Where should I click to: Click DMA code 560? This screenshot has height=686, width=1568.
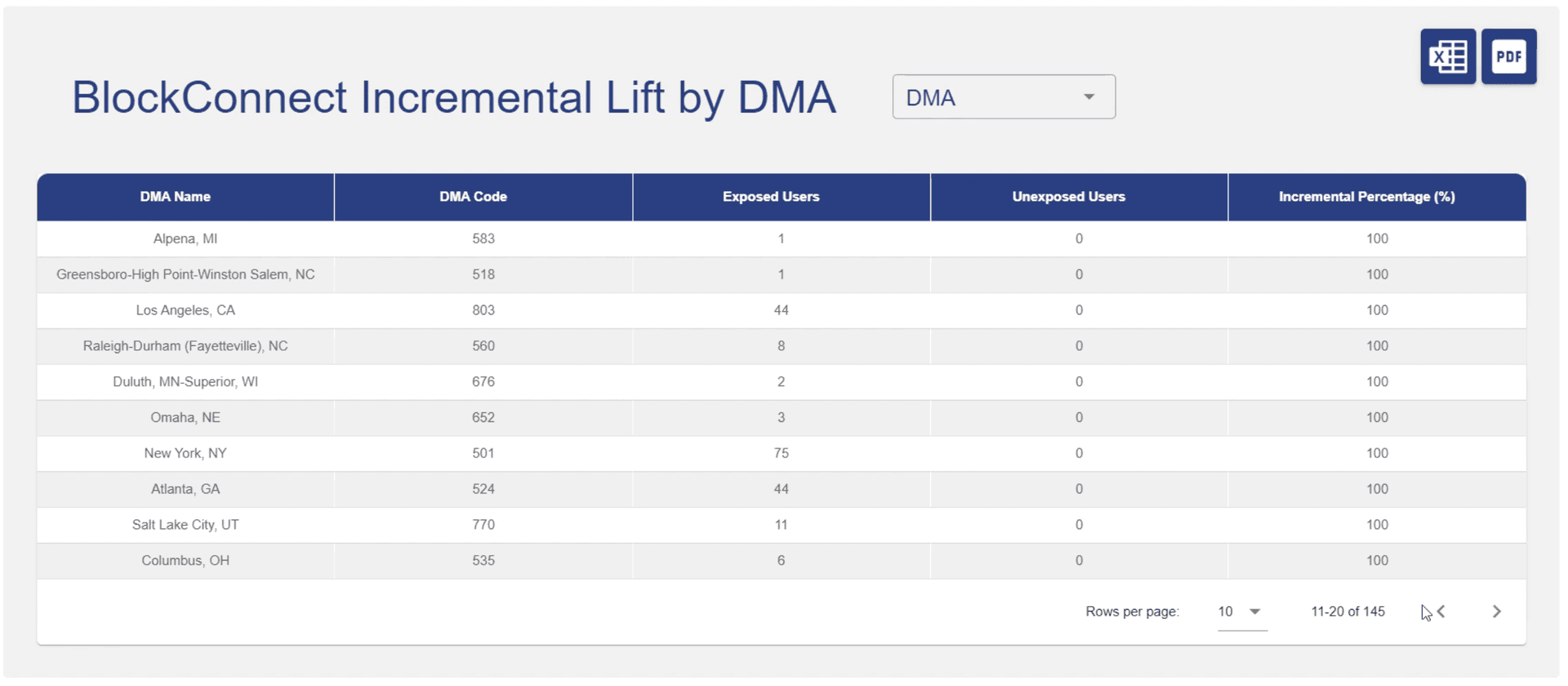point(483,346)
